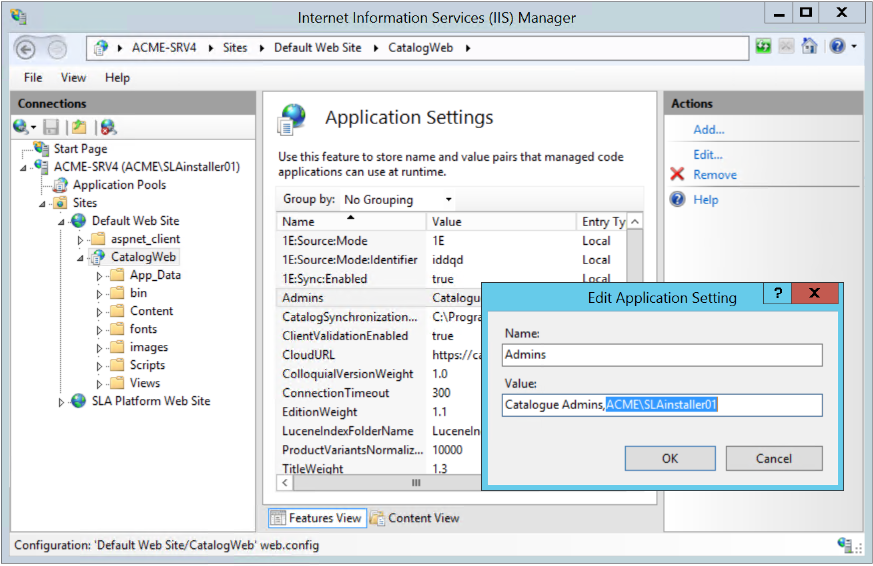
Task: Switch to Content View tab
Action: coord(415,518)
